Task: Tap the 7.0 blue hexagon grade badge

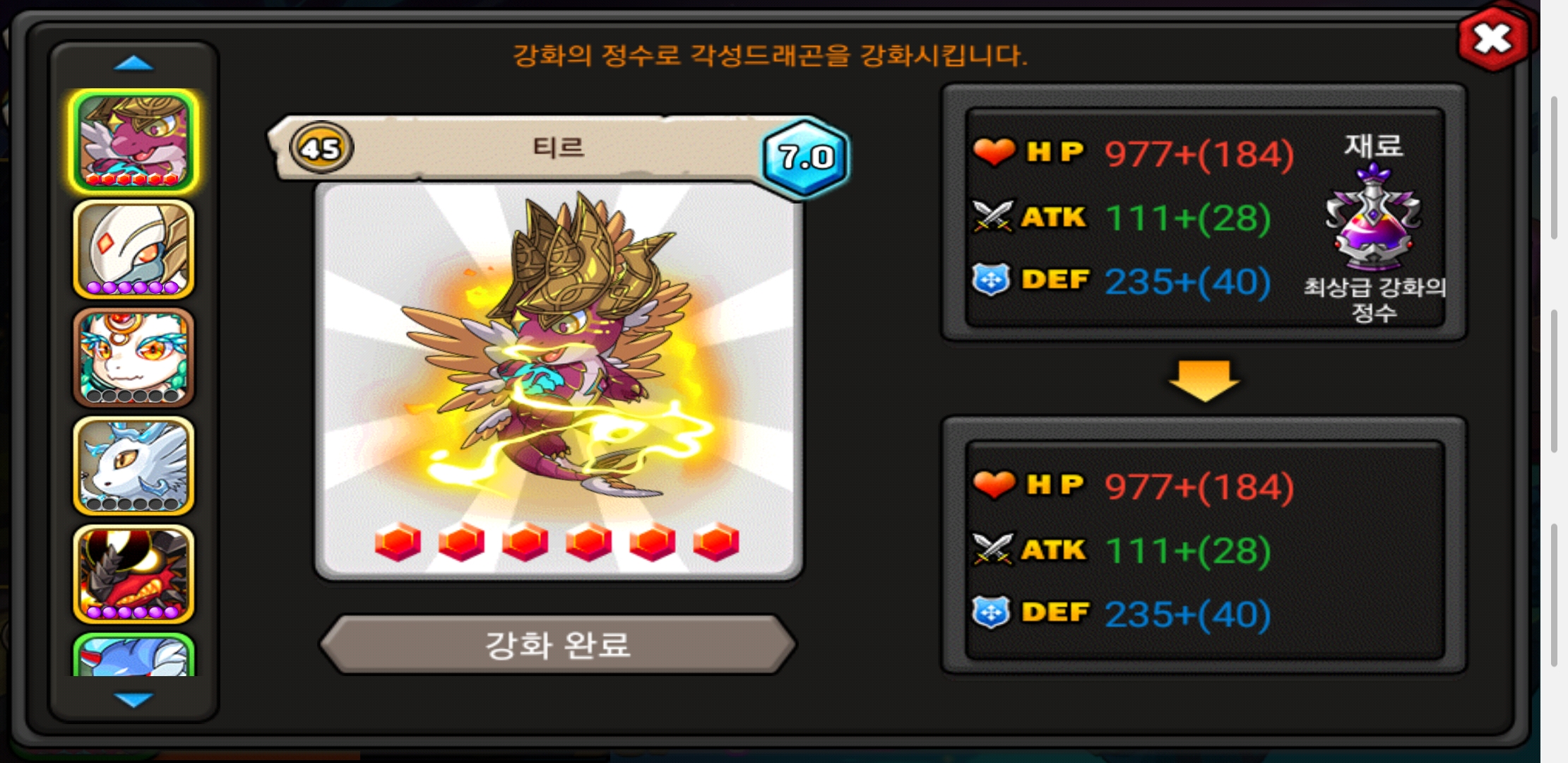Action: tap(806, 157)
